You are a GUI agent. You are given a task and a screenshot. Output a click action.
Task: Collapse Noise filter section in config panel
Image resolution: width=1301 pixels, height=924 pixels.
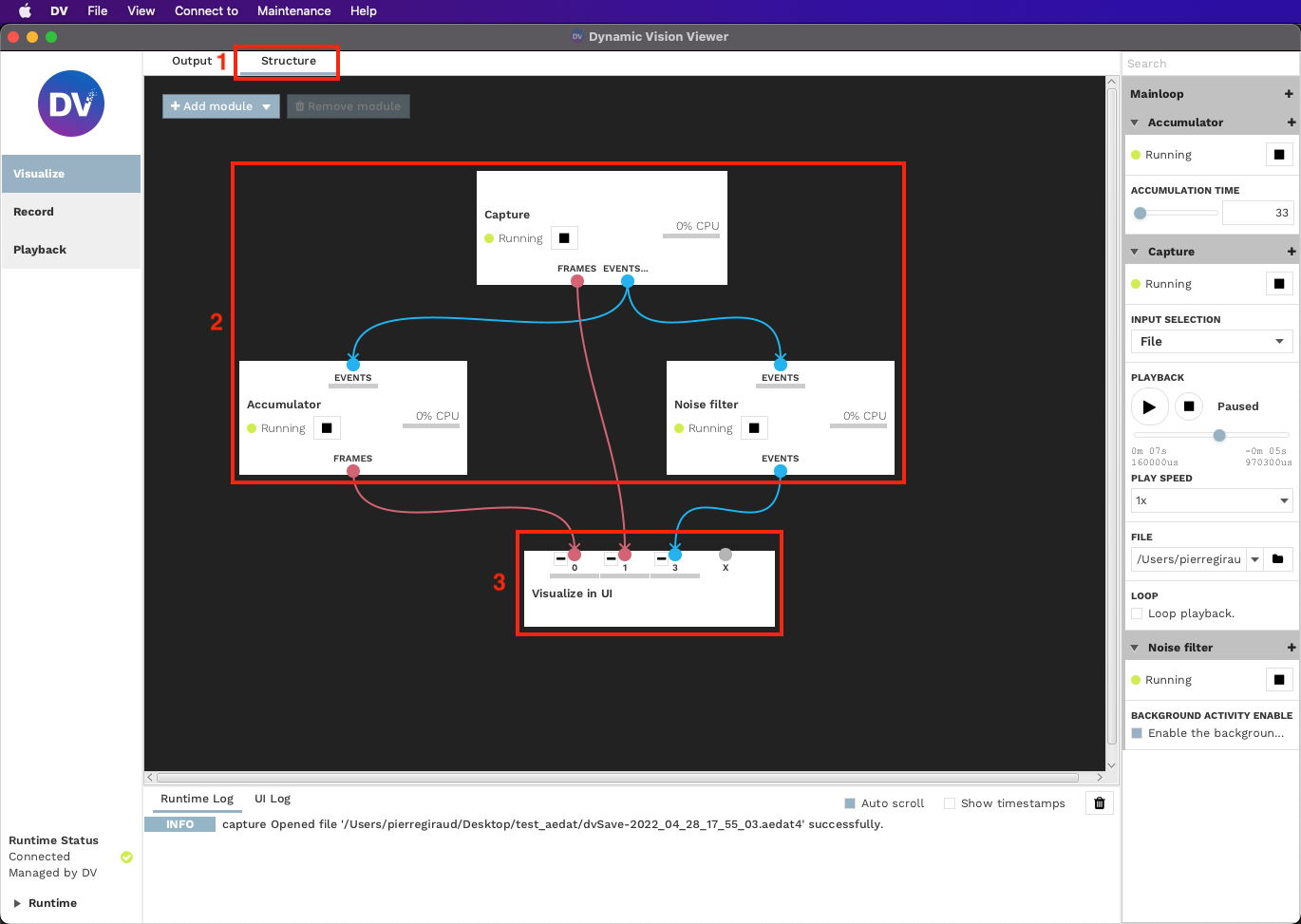(x=1135, y=648)
